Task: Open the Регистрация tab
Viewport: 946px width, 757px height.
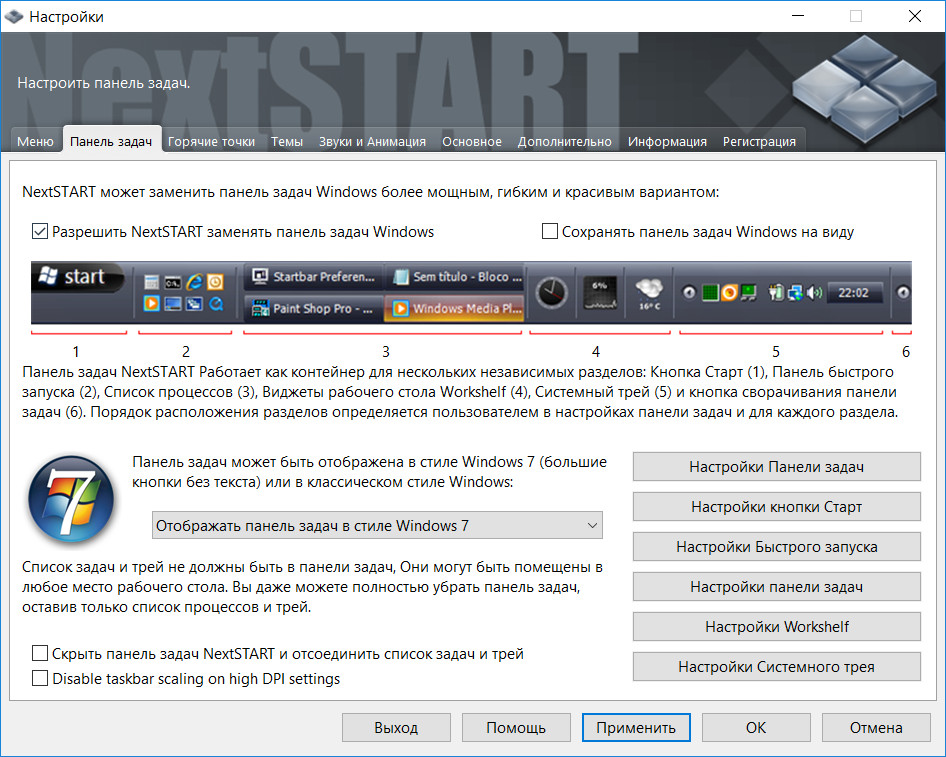Action: tap(760, 141)
